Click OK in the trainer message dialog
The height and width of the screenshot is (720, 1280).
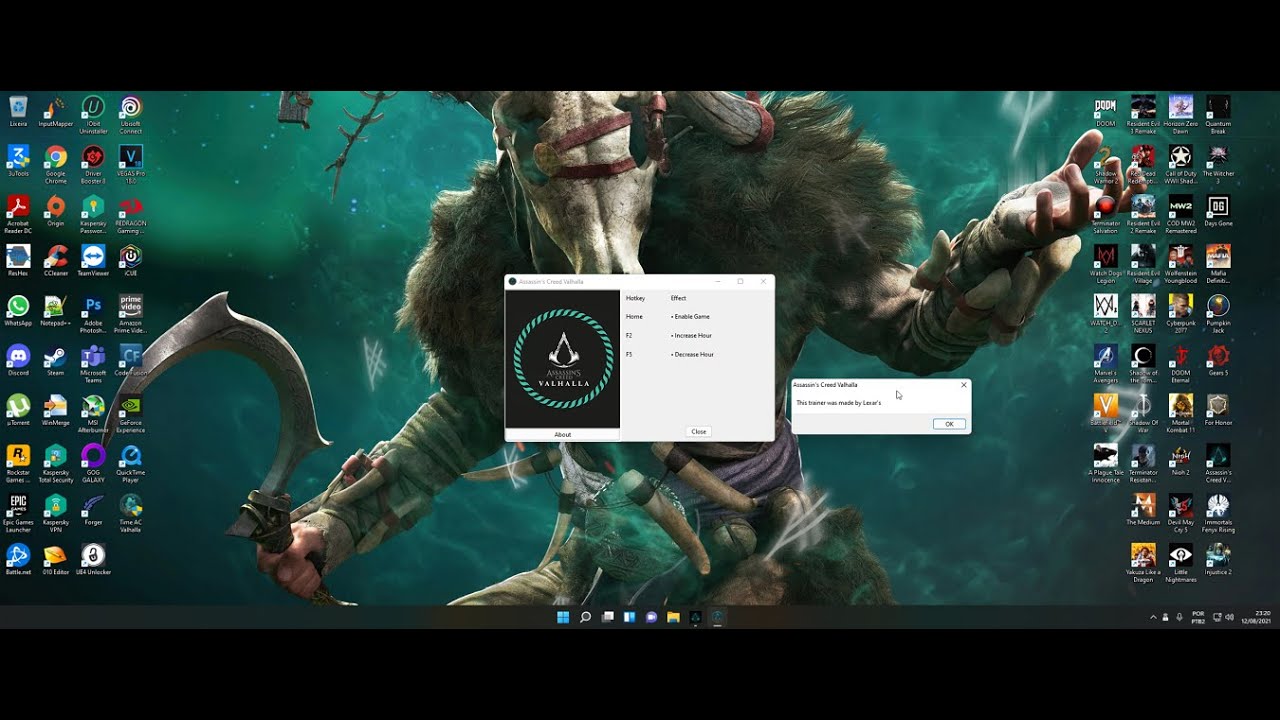949,424
